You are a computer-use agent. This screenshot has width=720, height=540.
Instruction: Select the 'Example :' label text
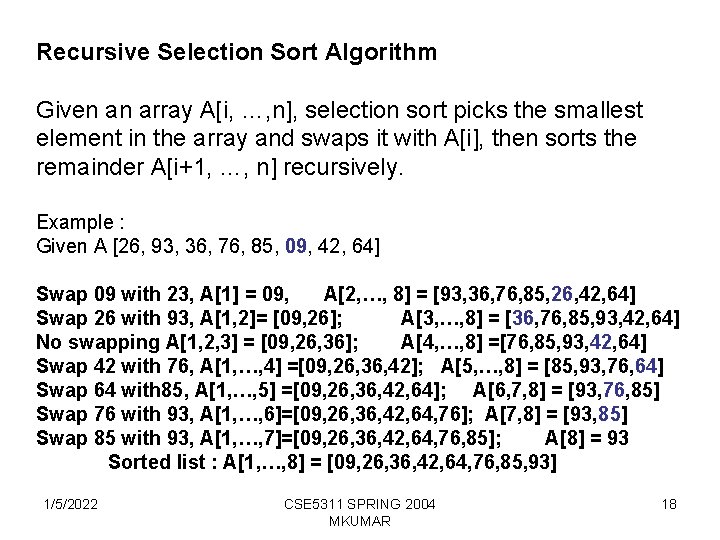click(x=80, y=222)
